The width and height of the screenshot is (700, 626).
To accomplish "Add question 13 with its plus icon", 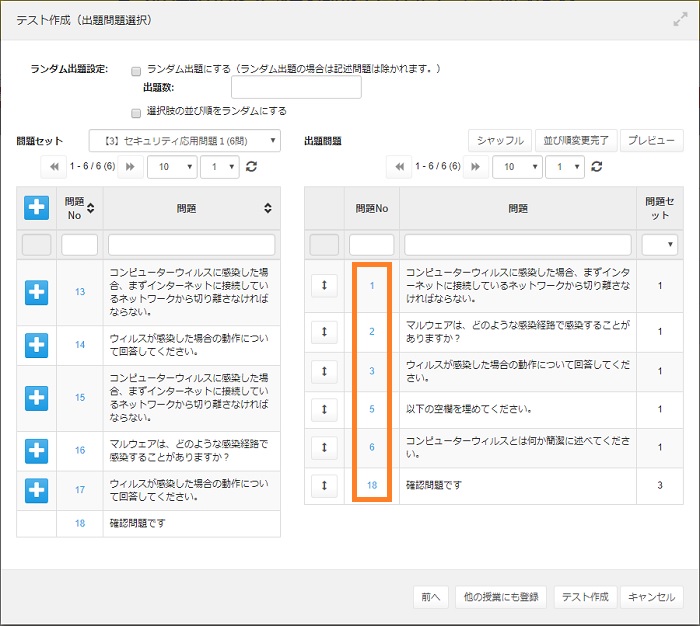I will (36, 291).
